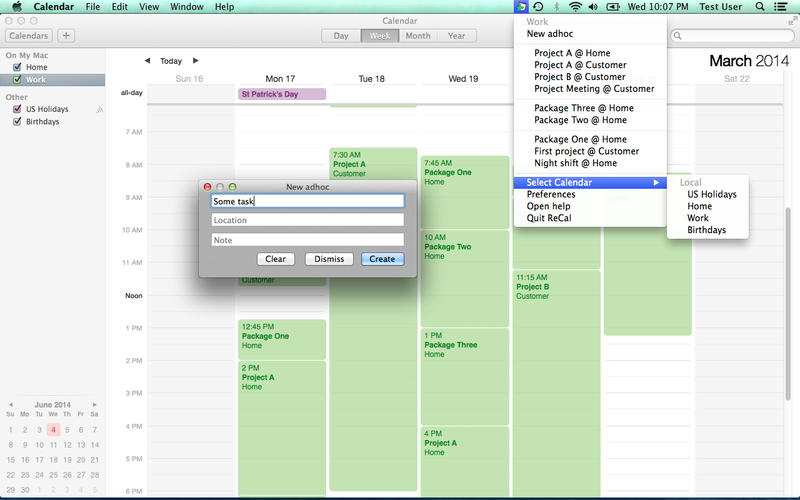Click the fullscreen arrows icon of Calendar

[792, 21]
